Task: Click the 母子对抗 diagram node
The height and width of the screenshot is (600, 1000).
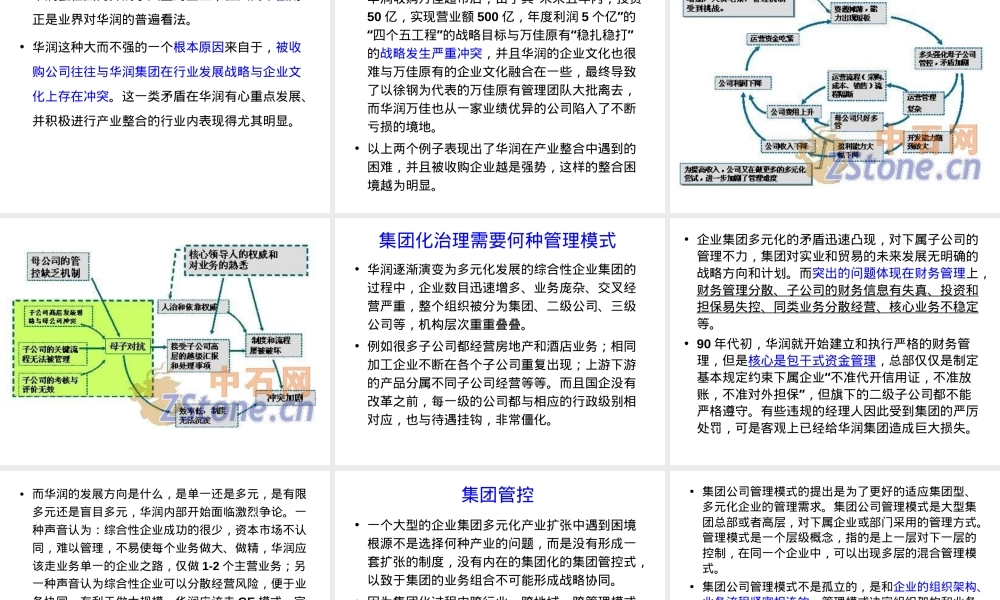Action: [x=128, y=346]
